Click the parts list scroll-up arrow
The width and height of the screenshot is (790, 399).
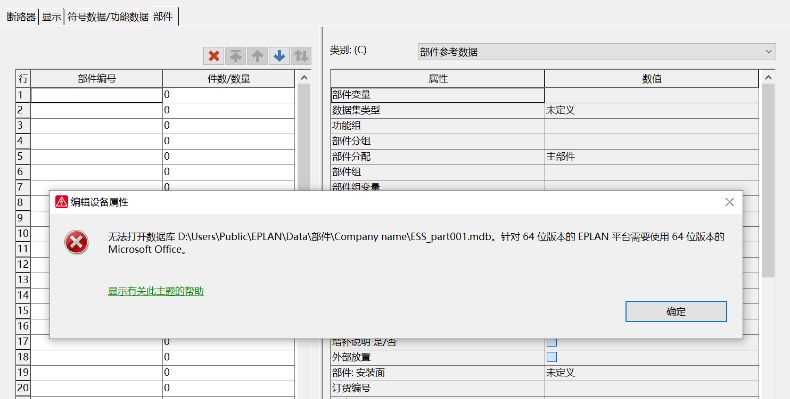(304, 78)
